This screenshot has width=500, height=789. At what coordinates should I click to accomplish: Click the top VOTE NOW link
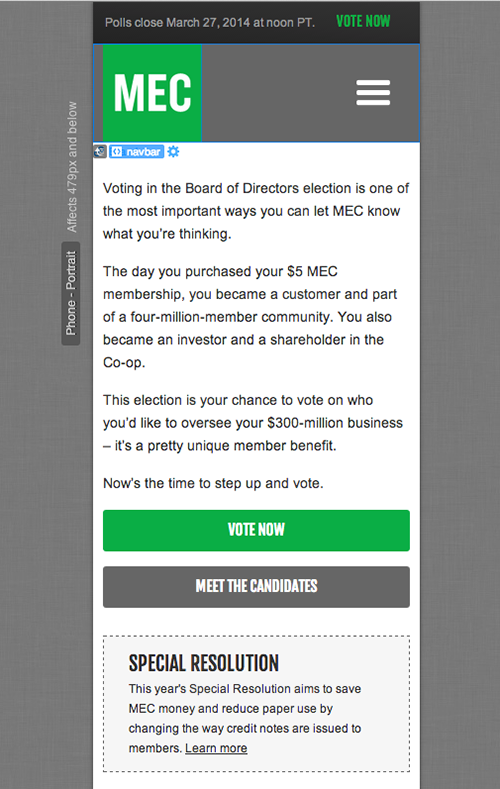(363, 21)
